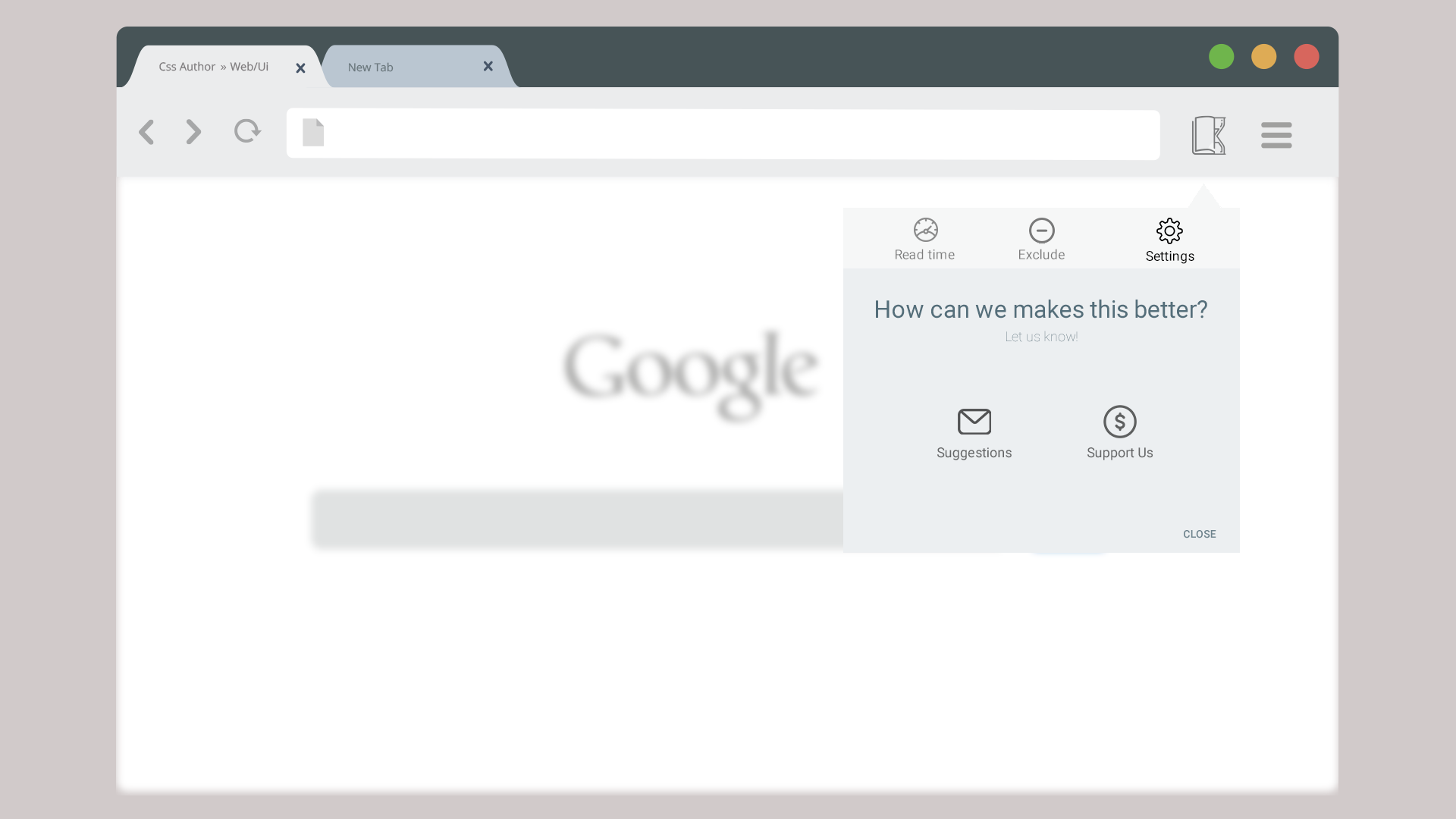The height and width of the screenshot is (819, 1456).
Task: Select the Exclude minus-circle icon
Action: coord(1041,231)
